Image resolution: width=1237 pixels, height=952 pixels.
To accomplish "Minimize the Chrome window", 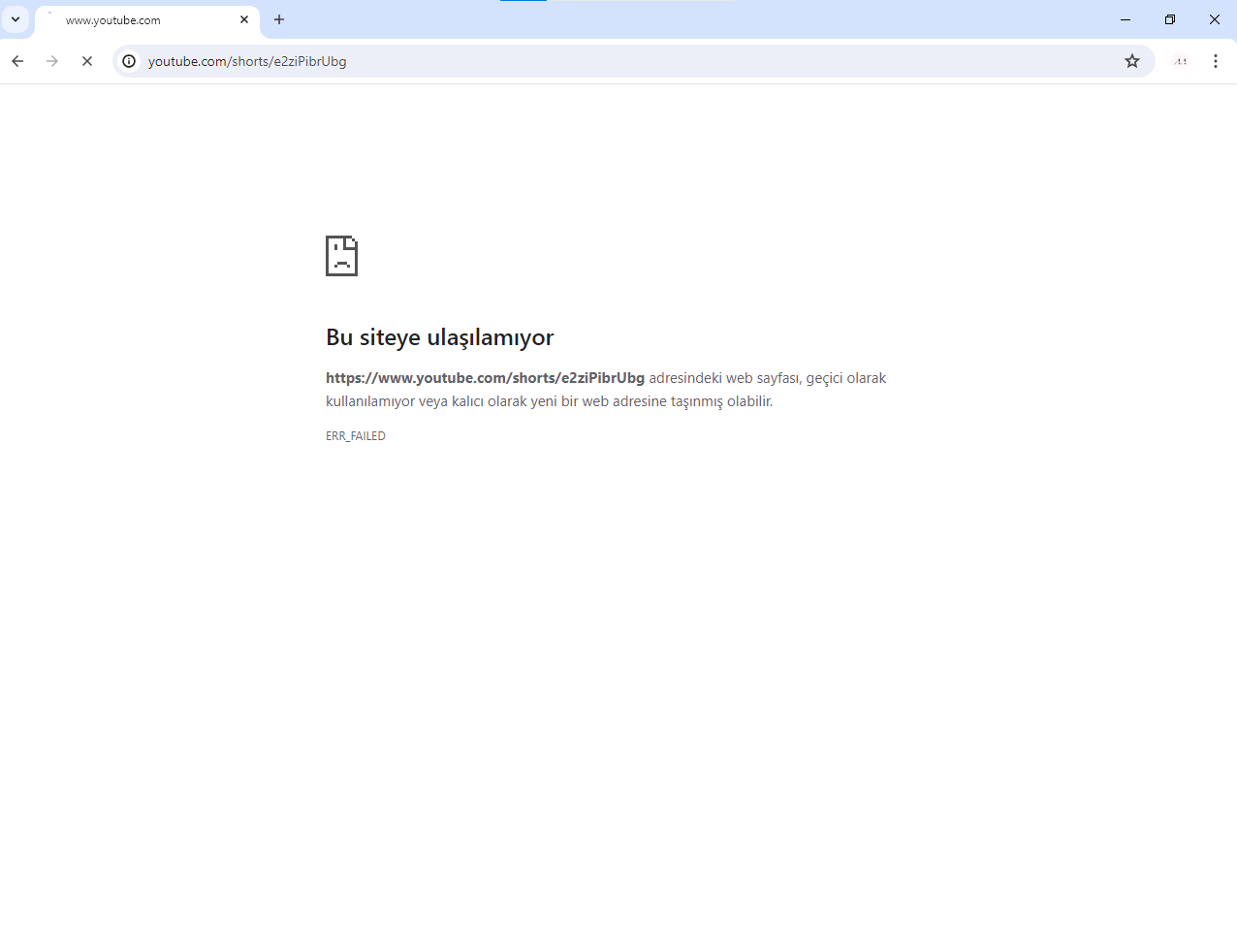I will (1126, 19).
